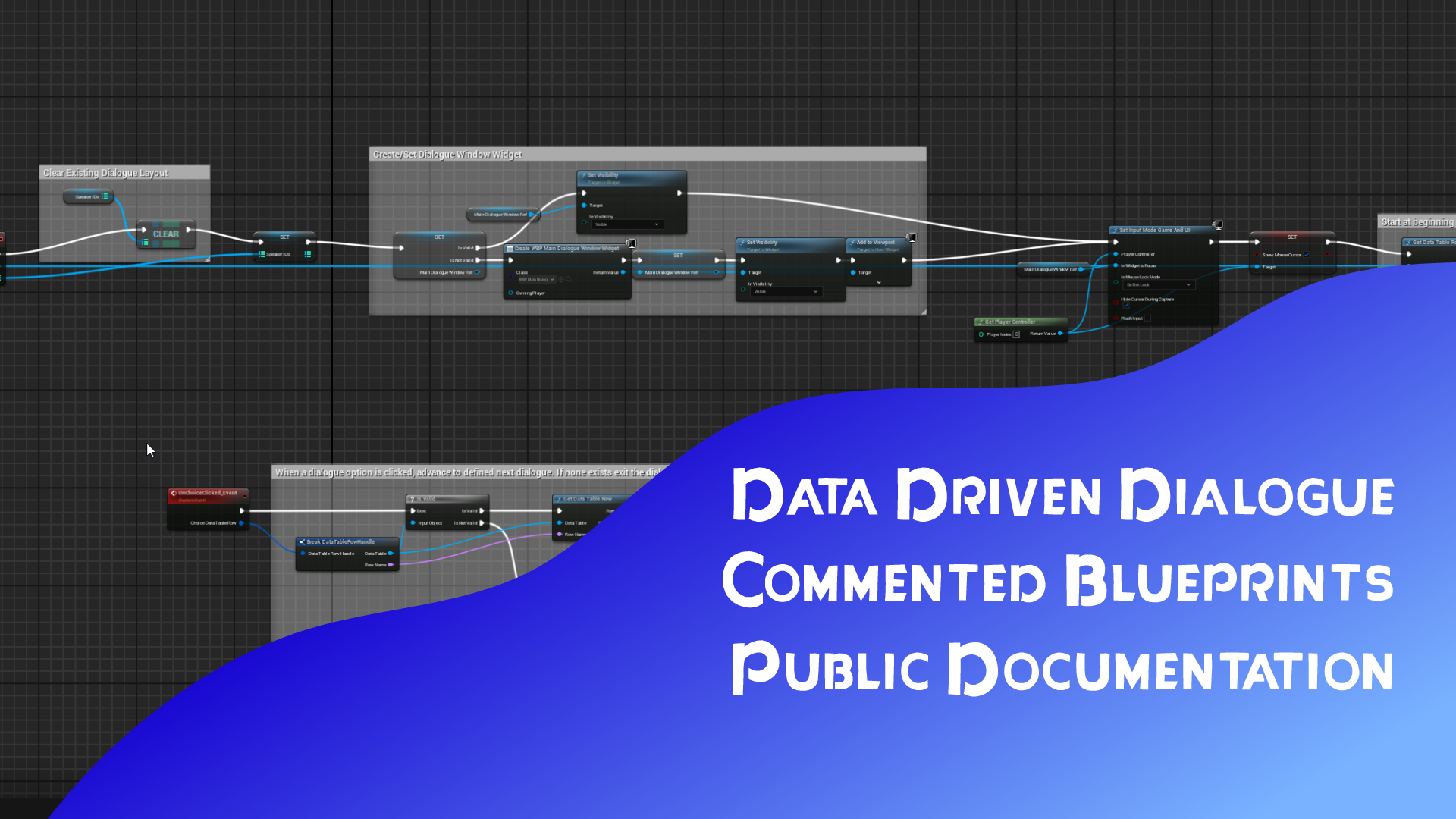Uncheck Hide Cursor During Capture checkbox

pos(1126,306)
